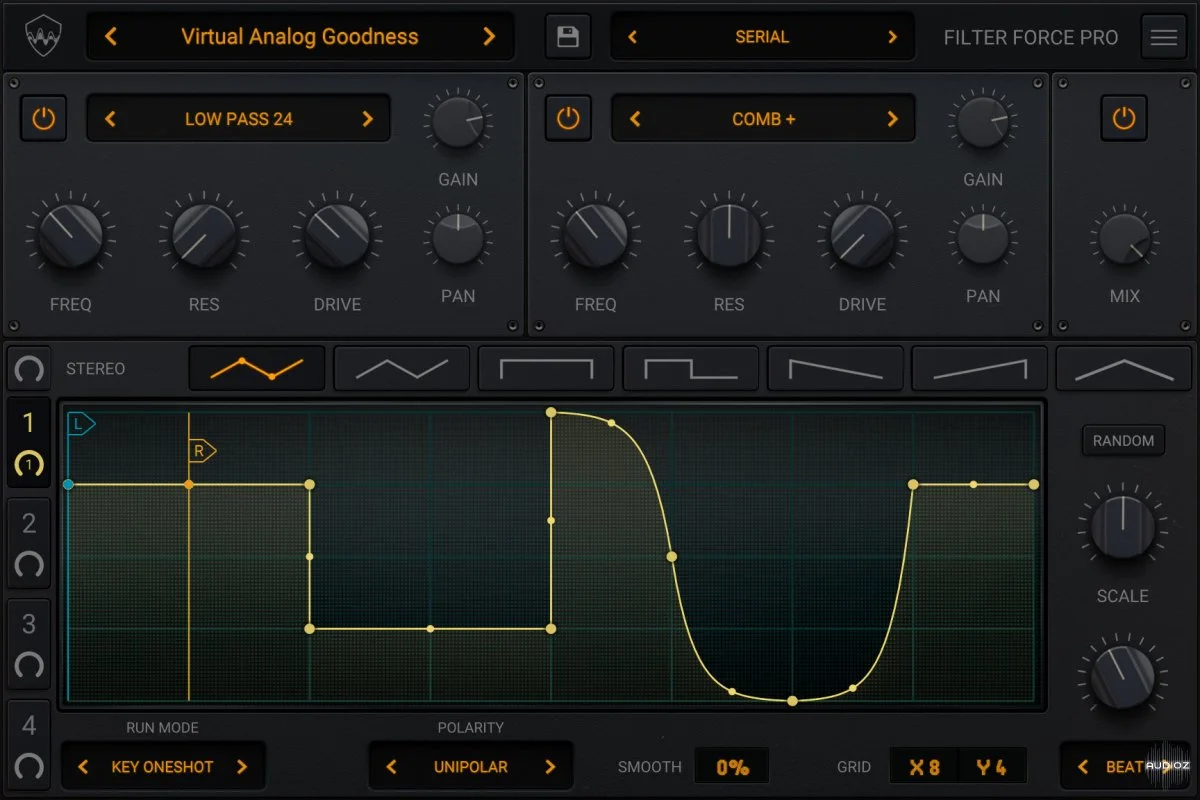The width and height of the screenshot is (1200, 800).
Task: Click the Filter Force logo icon
Action: tap(43, 36)
